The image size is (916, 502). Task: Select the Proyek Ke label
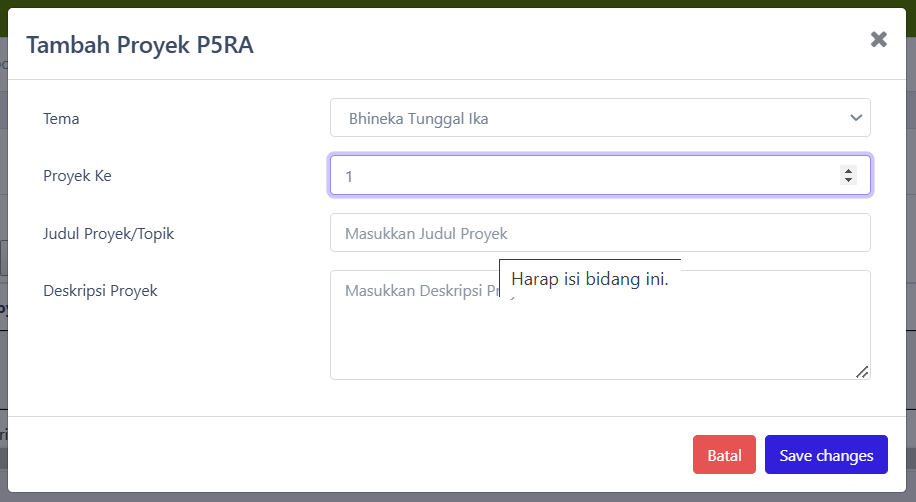(x=77, y=176)
